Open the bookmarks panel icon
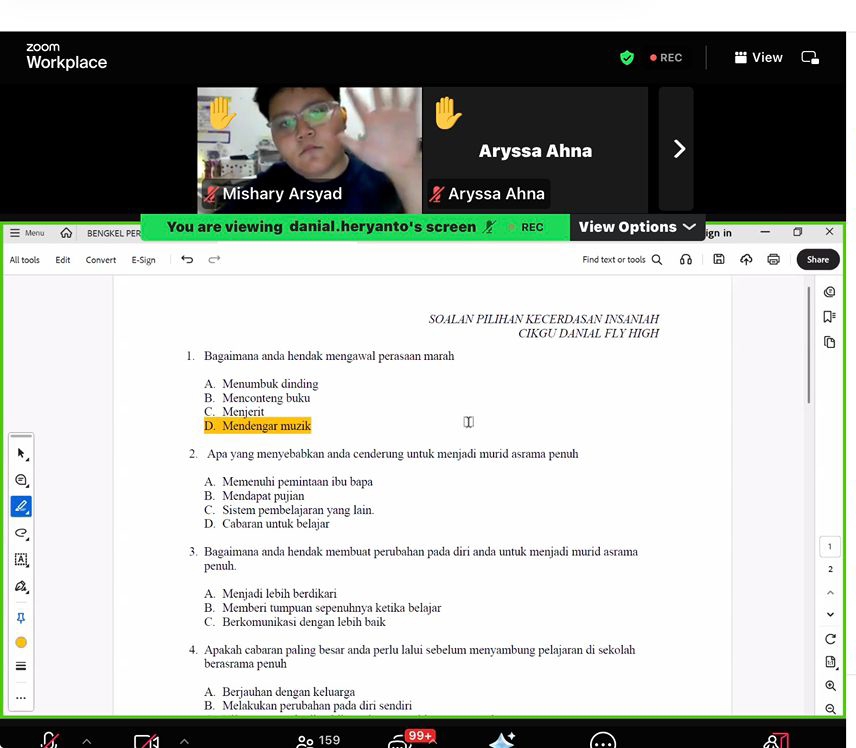The image size is (856, 748). point(829,317)
